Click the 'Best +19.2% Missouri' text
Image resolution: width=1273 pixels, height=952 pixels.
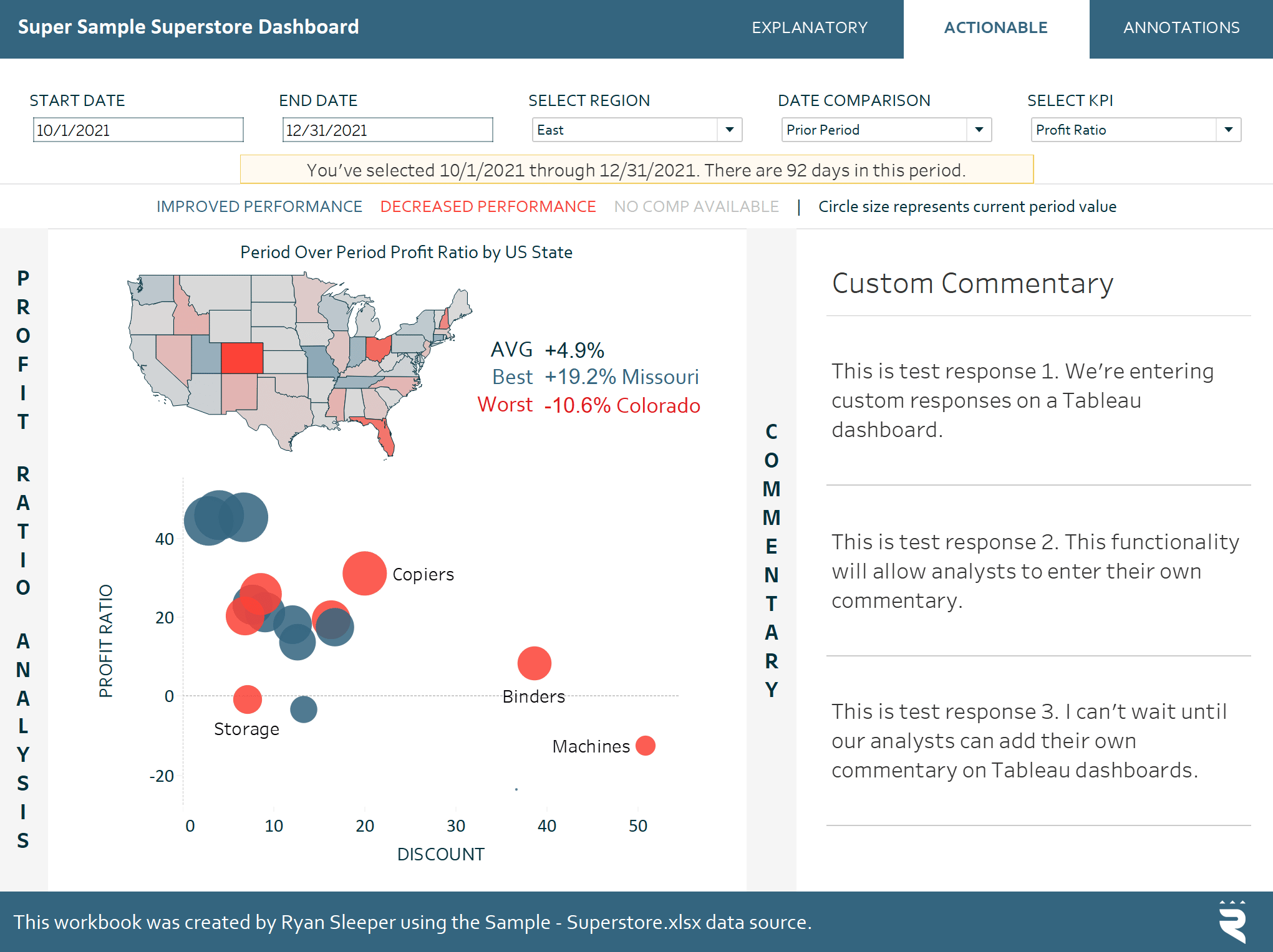coord(595,377)
